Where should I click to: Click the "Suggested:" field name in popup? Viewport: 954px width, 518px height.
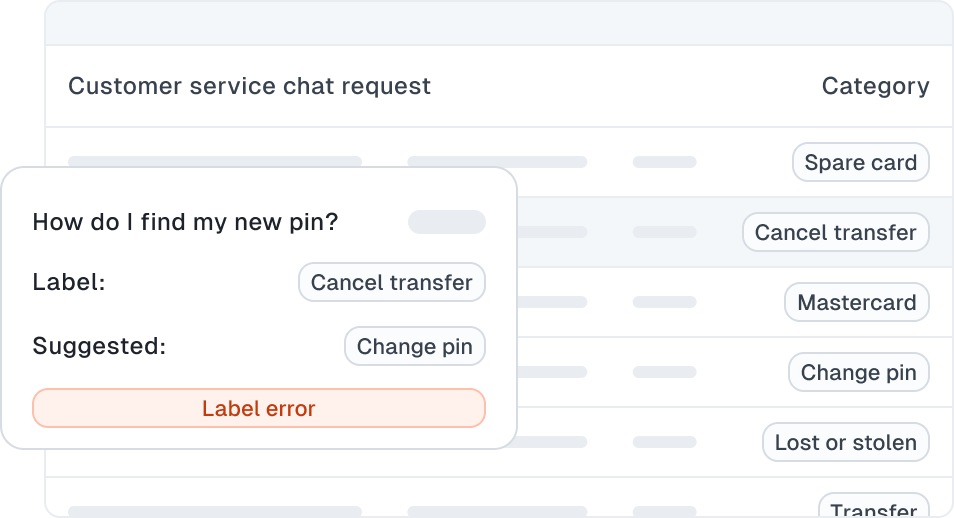[99, 346]
